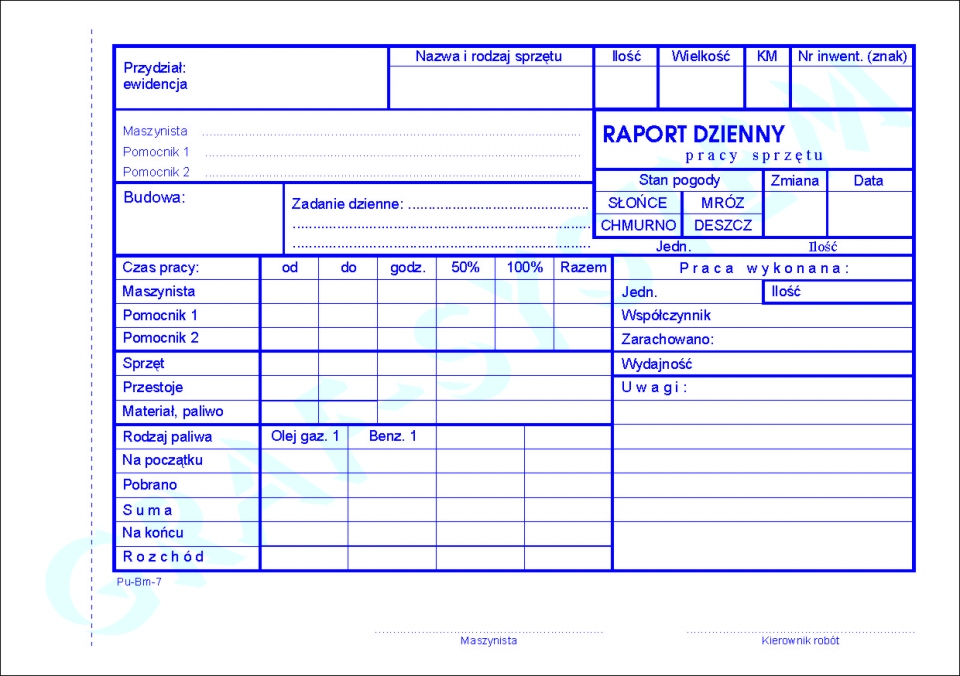Click the 'Rodzaj paliwa' row label

167,437
